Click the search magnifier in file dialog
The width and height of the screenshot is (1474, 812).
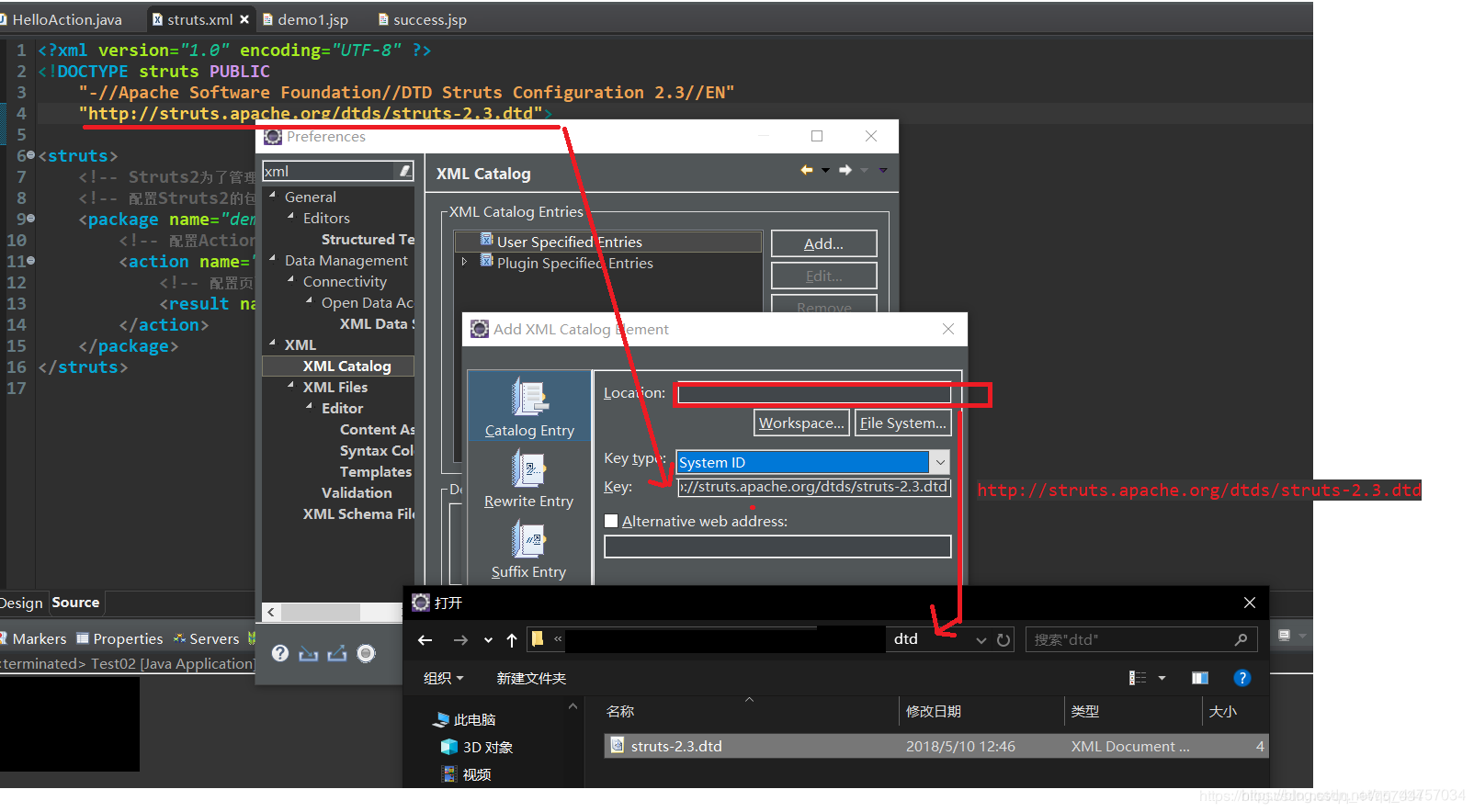click(x=1241, y=639)
